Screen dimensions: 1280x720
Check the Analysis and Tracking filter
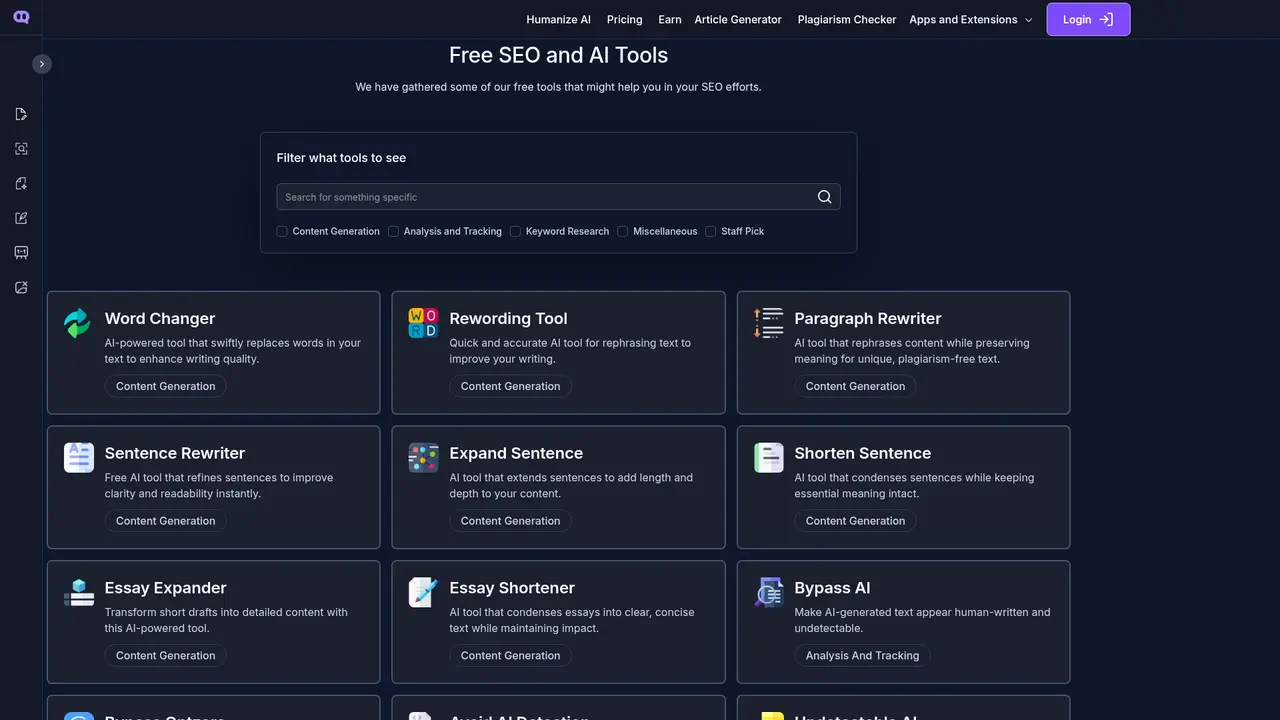click(x=393, y=231)
